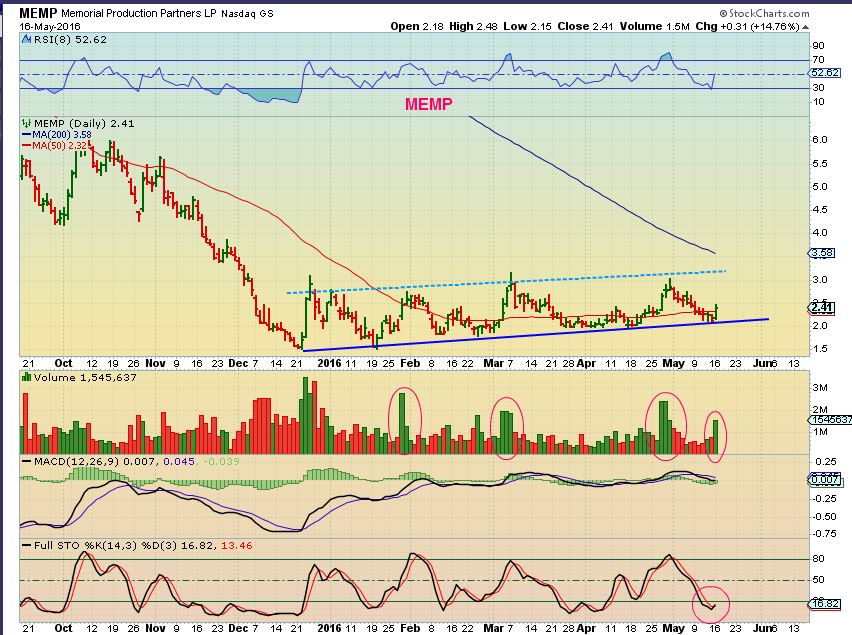Click the candlestick icon beside MEMP (Daily)
The width and height of the screenshot is (852, 635).
click(x=26, y=123)
